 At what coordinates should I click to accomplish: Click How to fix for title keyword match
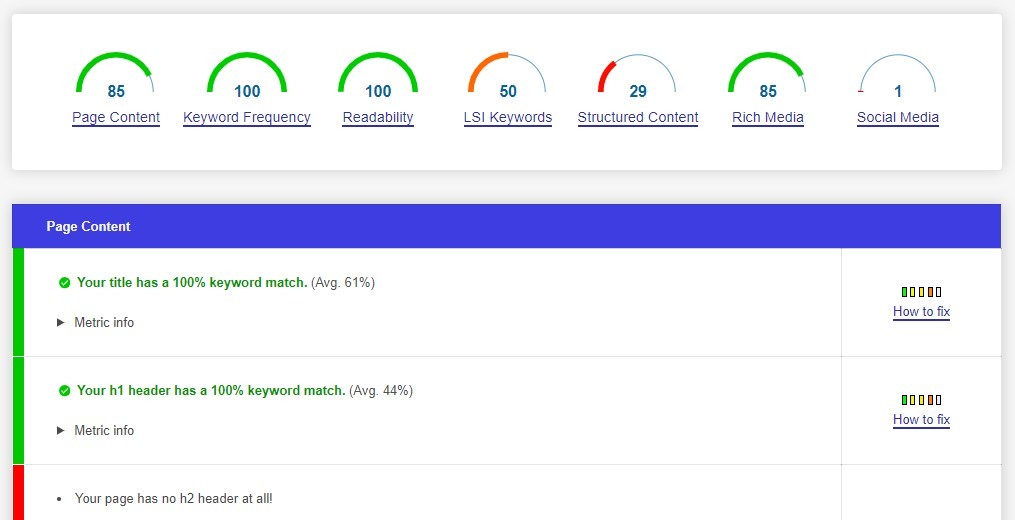tap(921, 311)
